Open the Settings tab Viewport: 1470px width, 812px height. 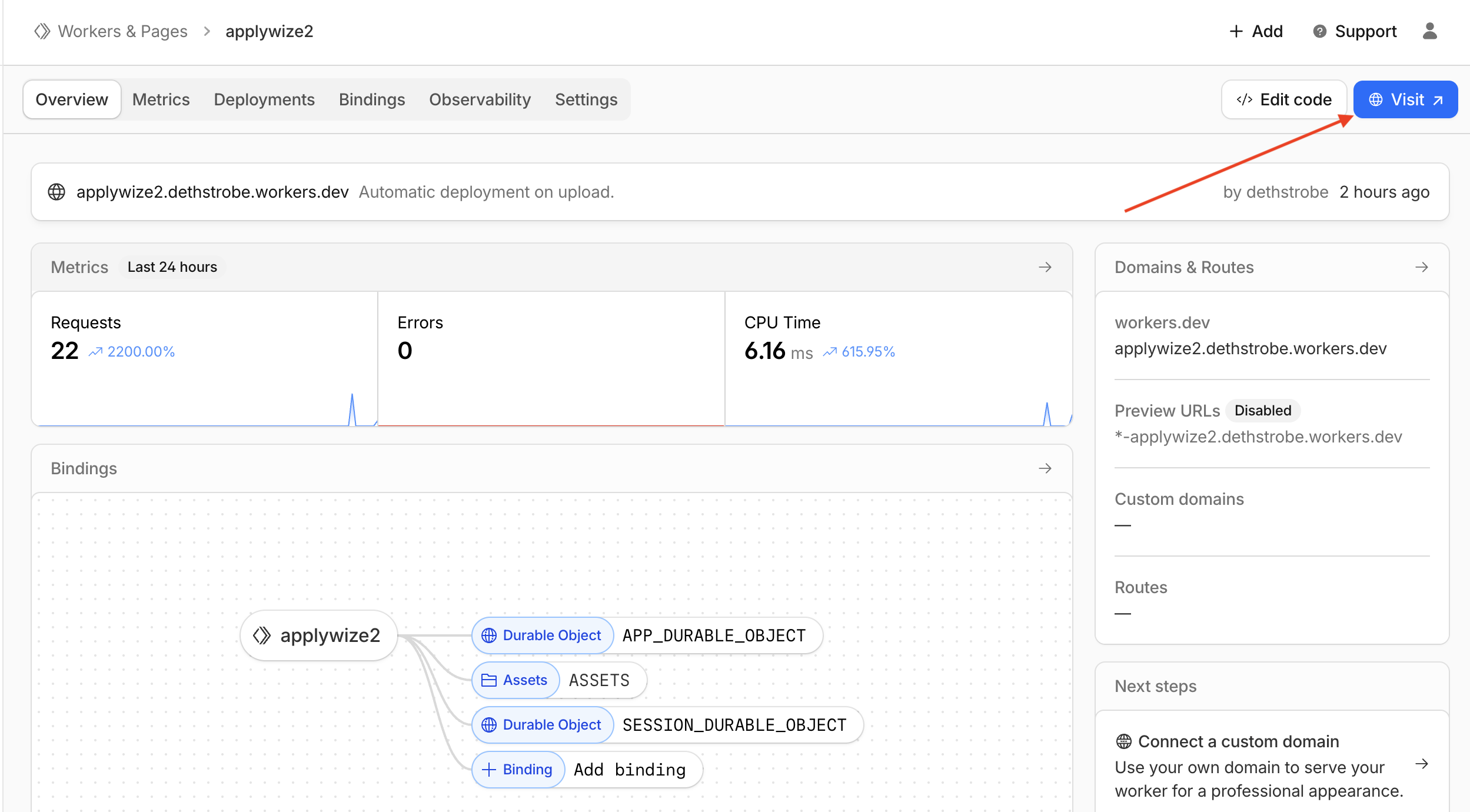click(x=586, y=99)
